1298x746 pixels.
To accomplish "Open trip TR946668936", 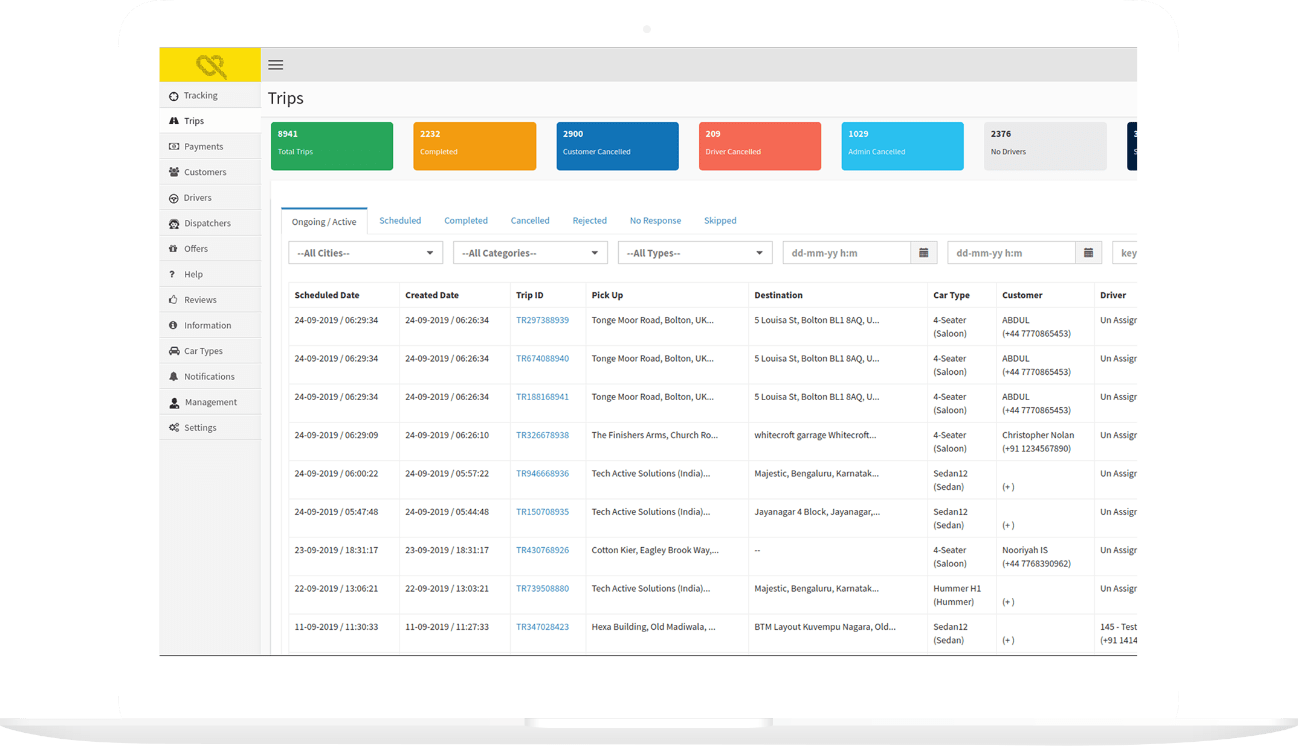I will [x=542, y=474].
